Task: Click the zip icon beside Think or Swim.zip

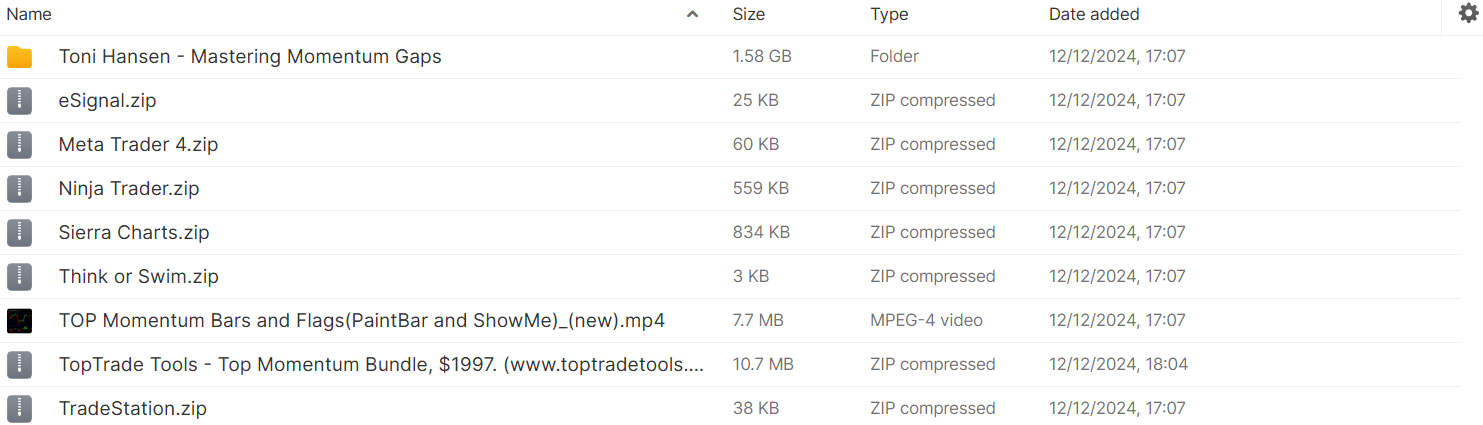Action: (19, 277)
